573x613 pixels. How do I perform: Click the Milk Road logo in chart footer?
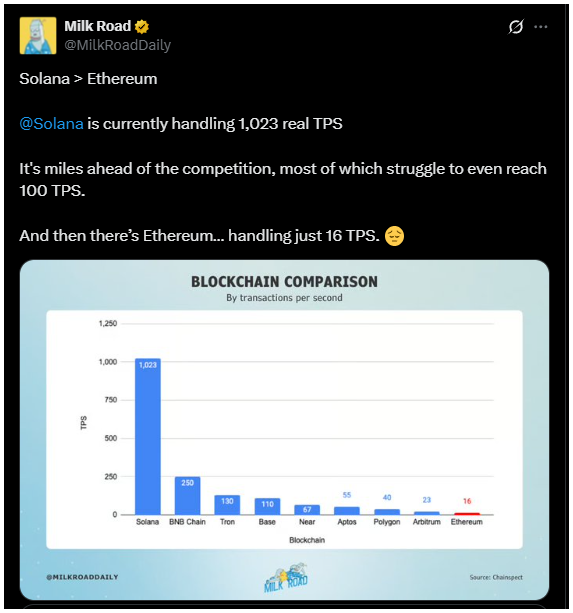286,578
